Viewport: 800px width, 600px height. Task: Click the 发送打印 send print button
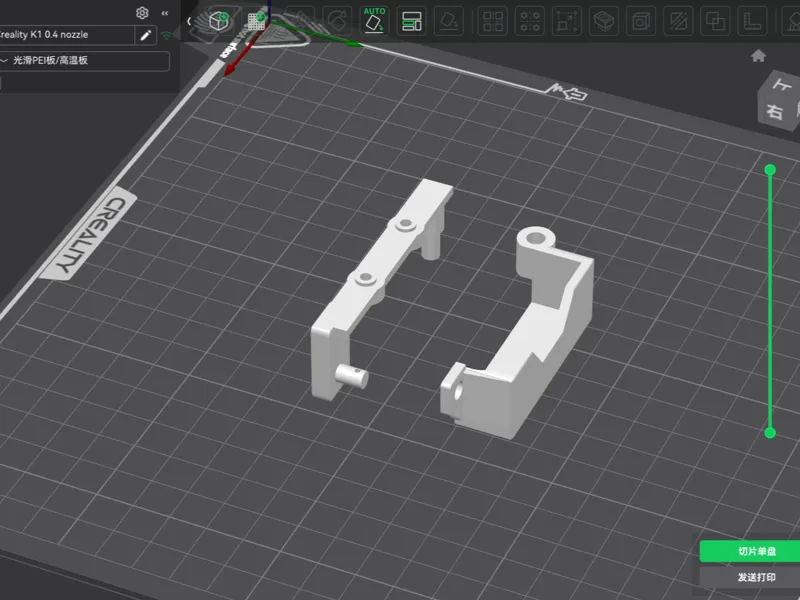click(x=751, y=578)
